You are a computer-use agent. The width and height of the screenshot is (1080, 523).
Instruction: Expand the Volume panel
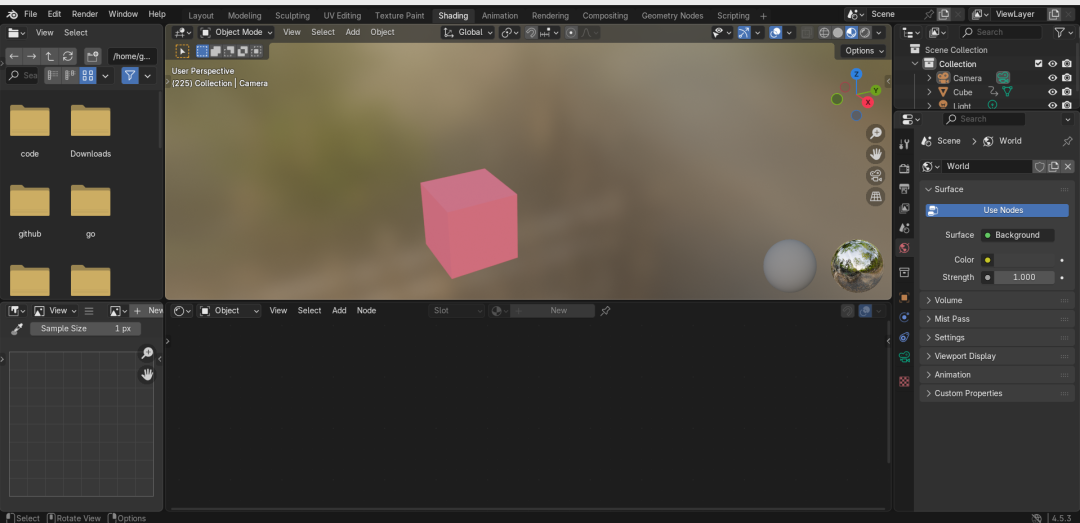[997, 300]
